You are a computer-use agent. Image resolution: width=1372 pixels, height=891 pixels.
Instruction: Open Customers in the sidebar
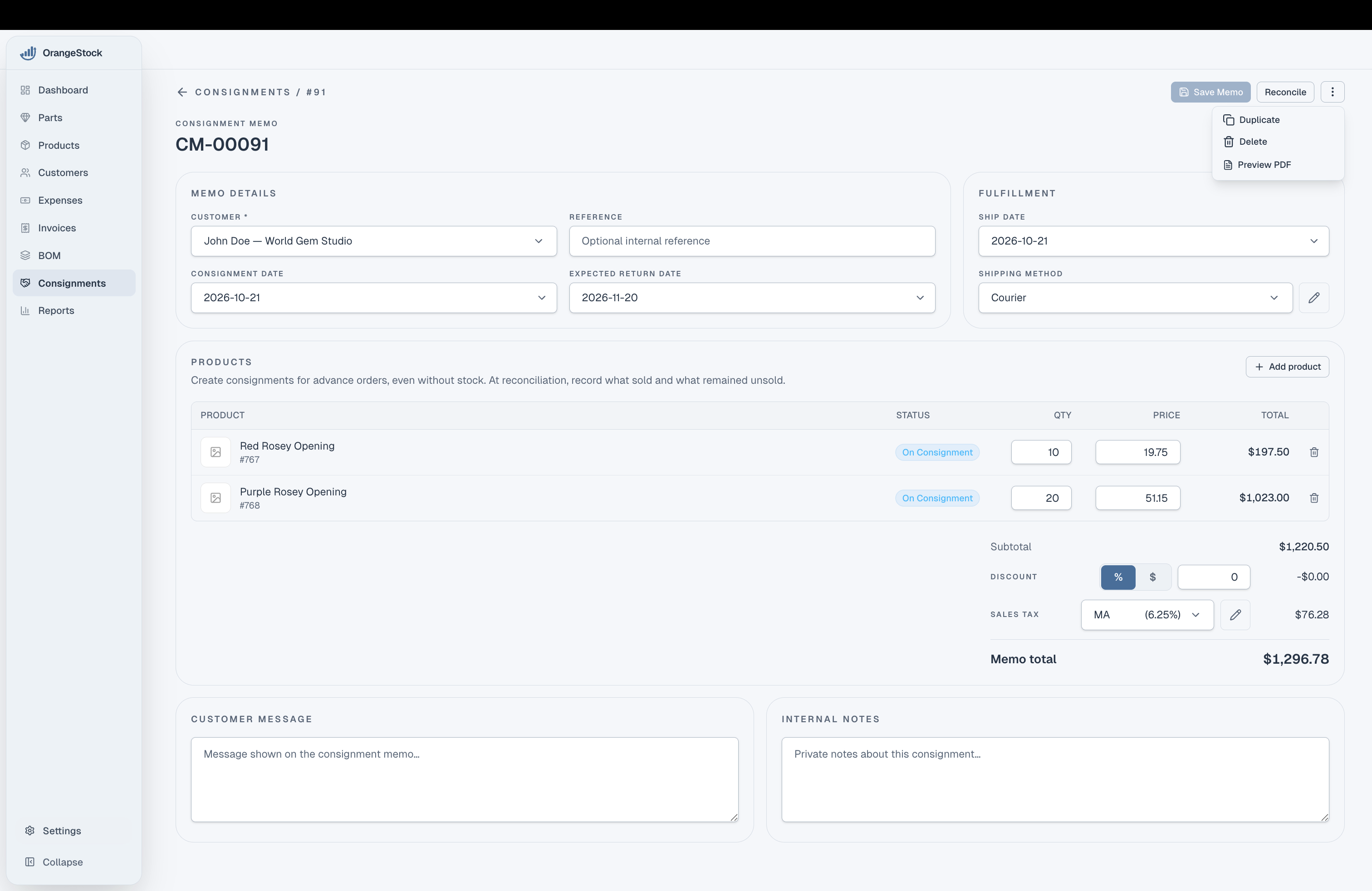[x=74, y=173]
